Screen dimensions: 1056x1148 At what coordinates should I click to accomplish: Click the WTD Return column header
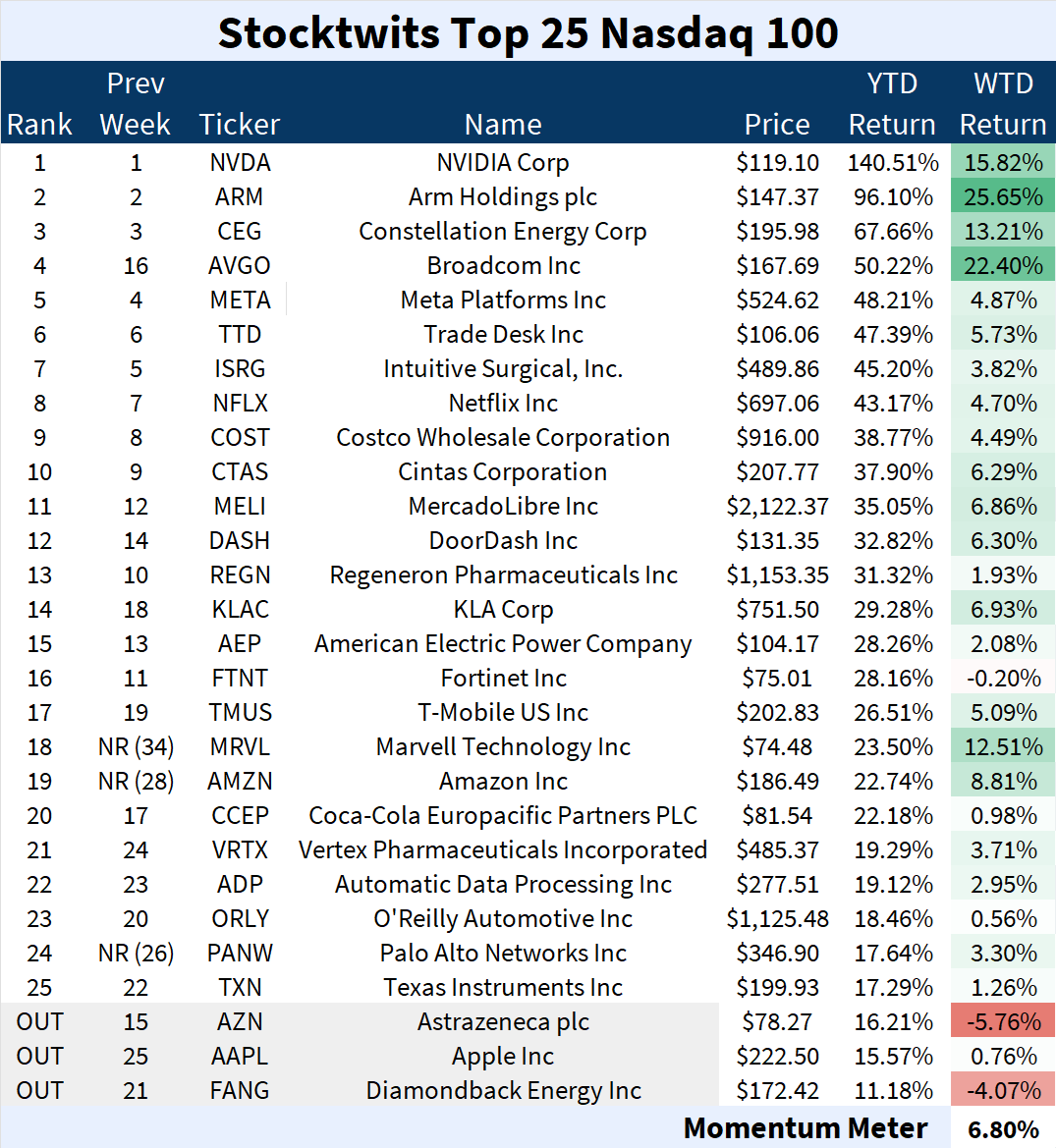coord(1002,104)
